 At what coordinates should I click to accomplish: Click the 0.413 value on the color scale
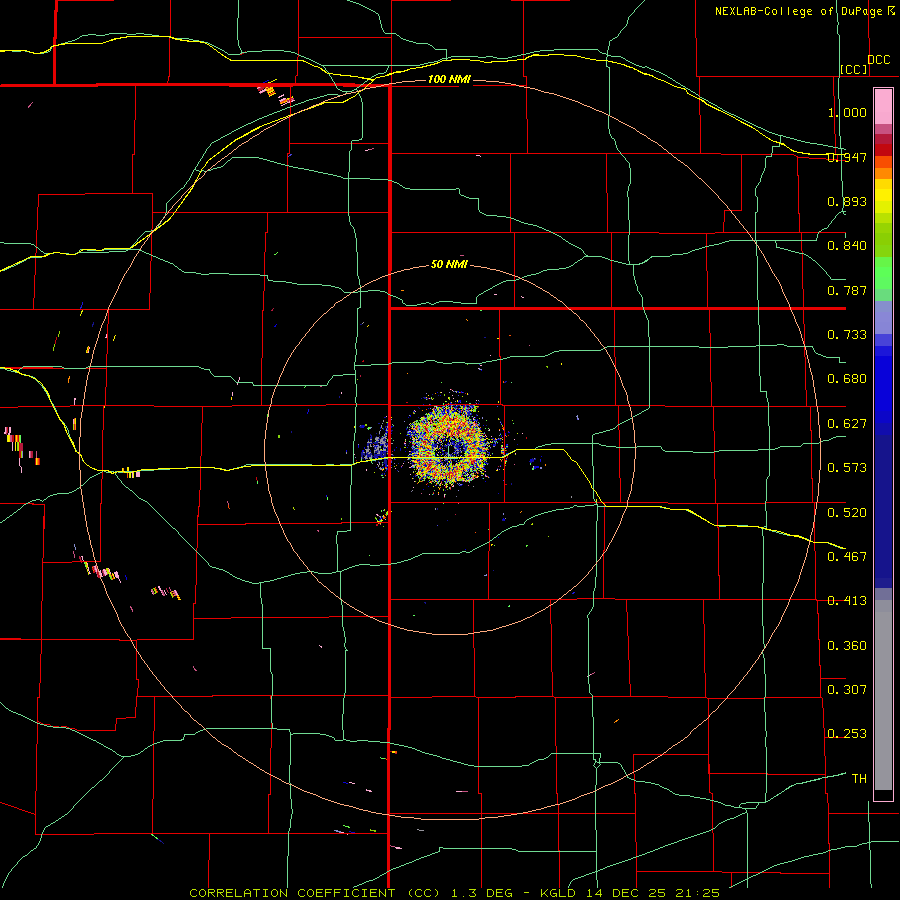coord(847,601)
